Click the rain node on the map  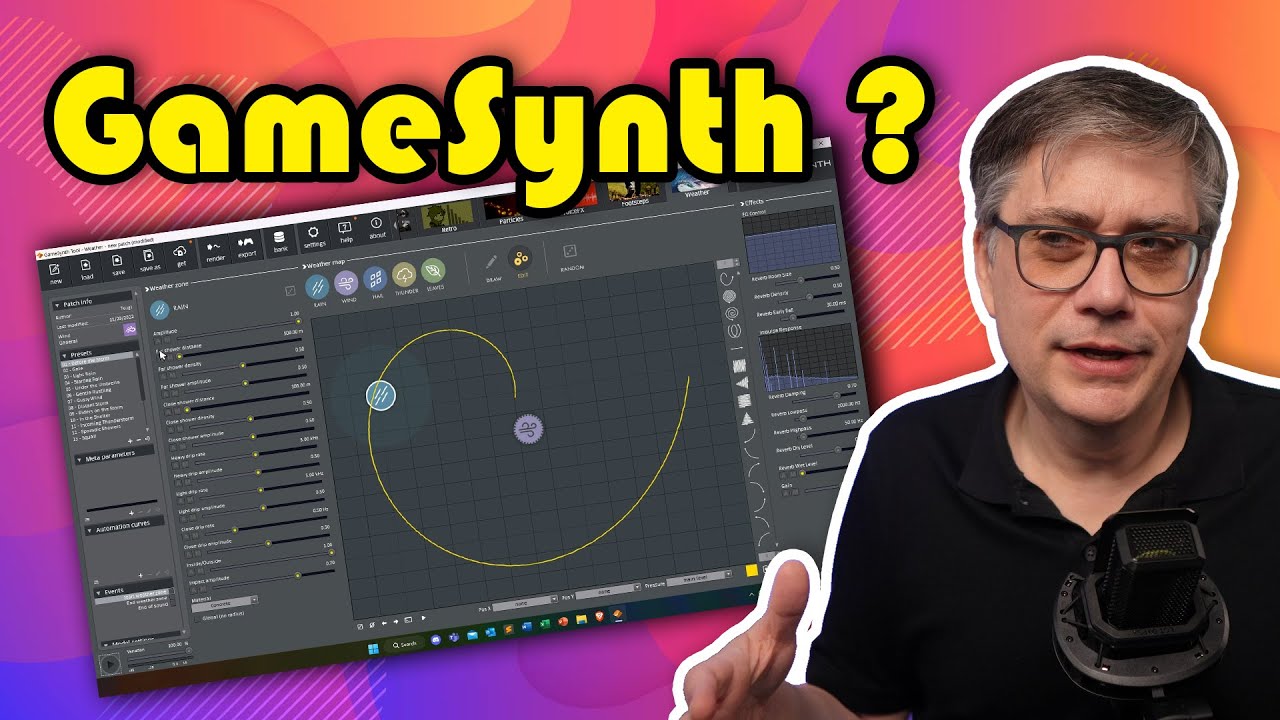pyautogui.click(x=381, y=395)
